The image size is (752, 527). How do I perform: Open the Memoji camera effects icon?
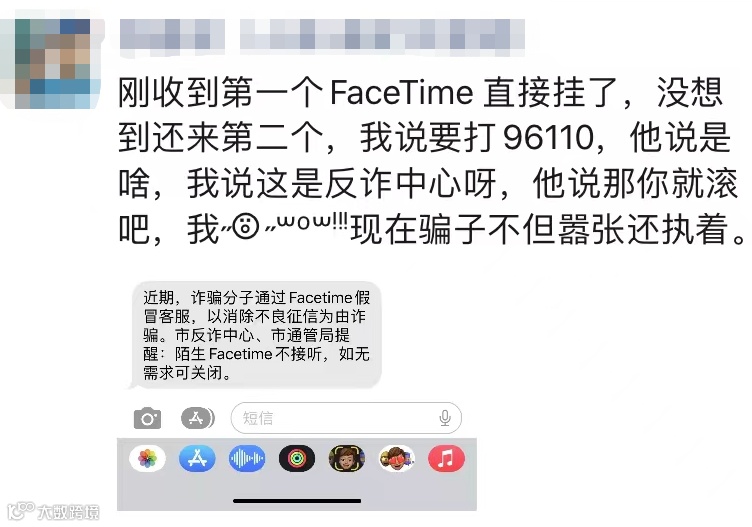tap(347, 458)
